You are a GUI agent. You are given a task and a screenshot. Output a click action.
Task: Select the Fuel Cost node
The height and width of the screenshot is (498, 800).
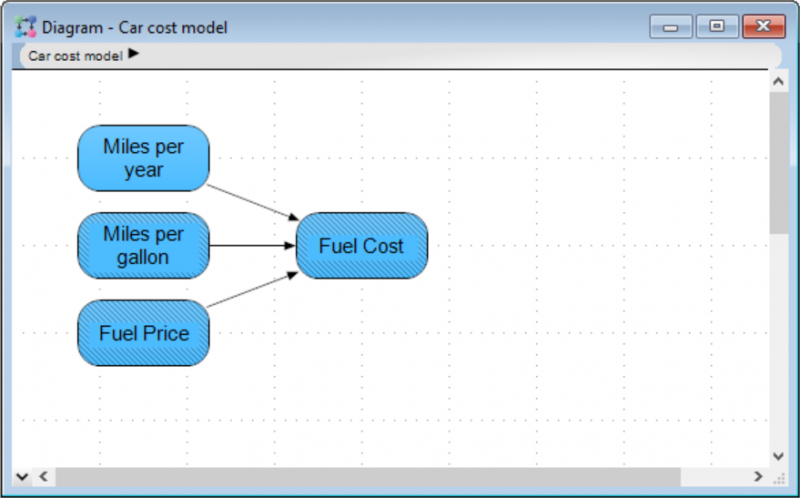[362, 245]
